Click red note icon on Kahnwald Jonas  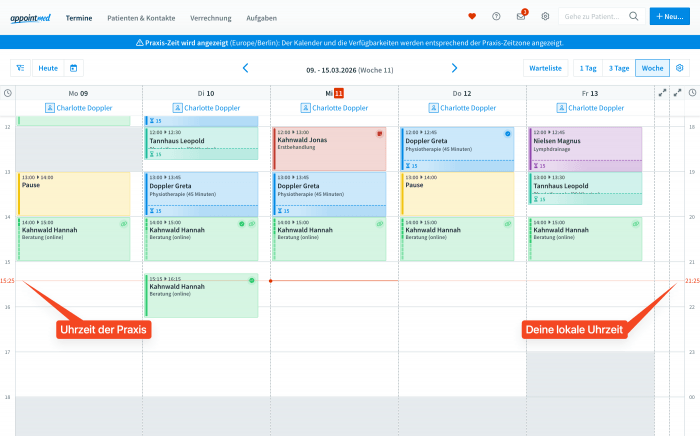tap(379, 133)
